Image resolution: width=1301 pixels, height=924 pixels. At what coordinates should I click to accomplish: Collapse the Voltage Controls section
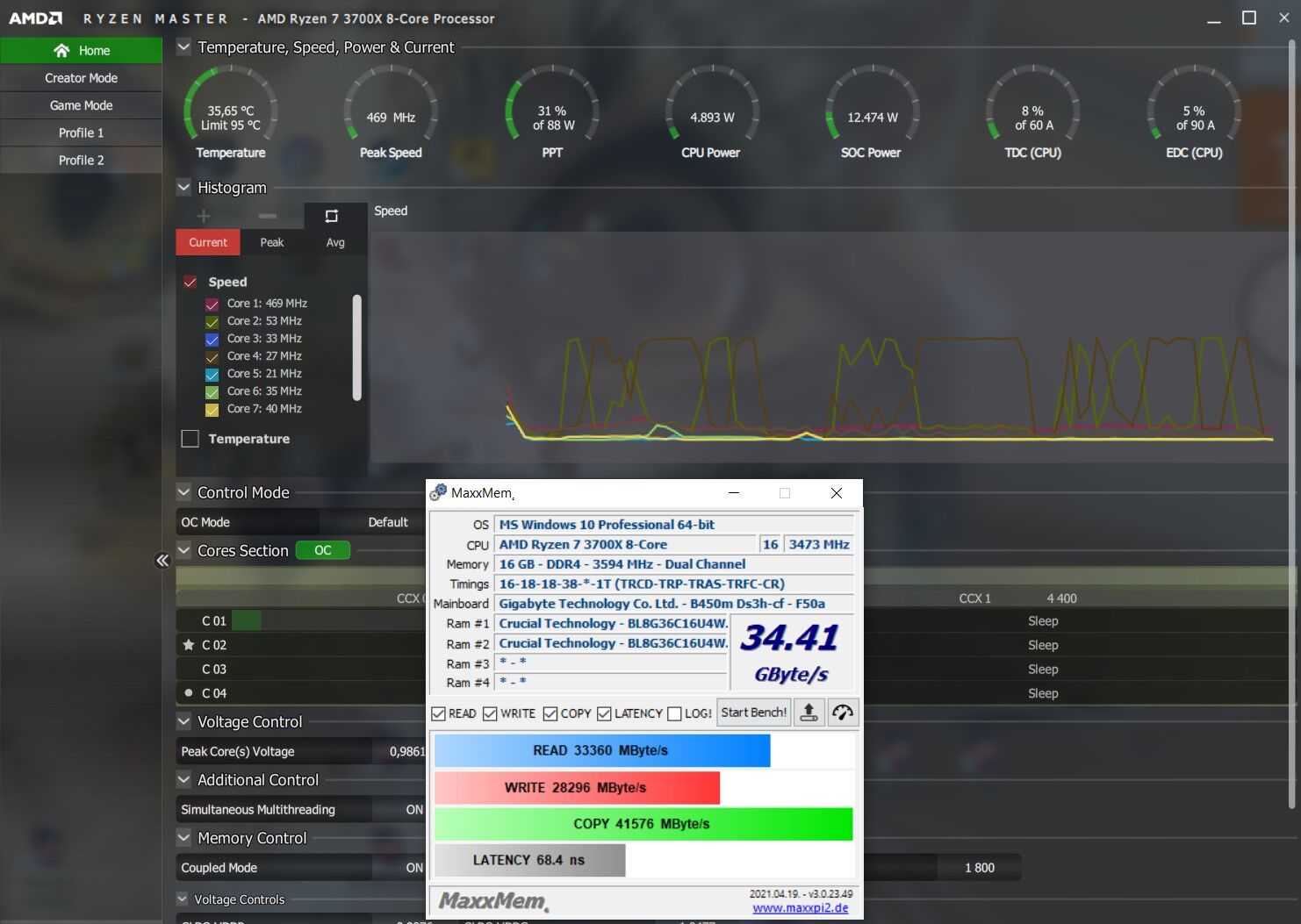click(183, 899)
